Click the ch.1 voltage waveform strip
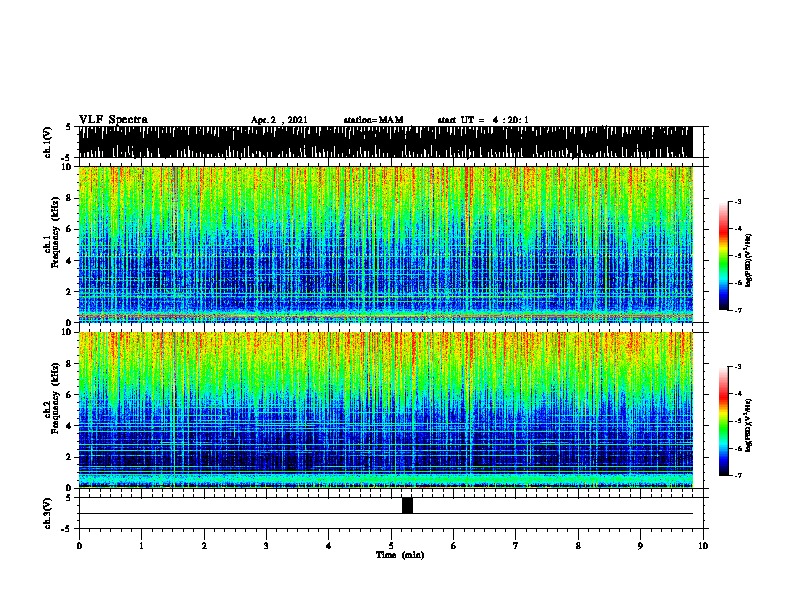This screenshot has width=792, height=612. coord(385,142)
